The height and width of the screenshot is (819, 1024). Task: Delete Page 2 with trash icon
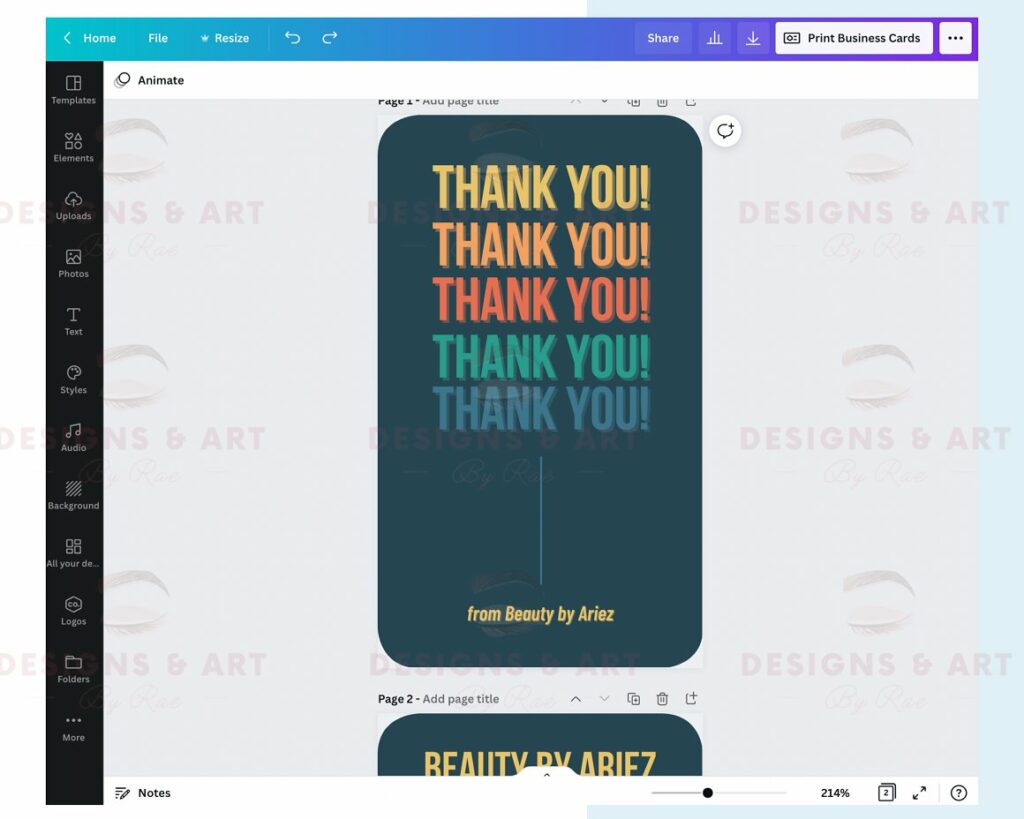(x=661, y=699)
